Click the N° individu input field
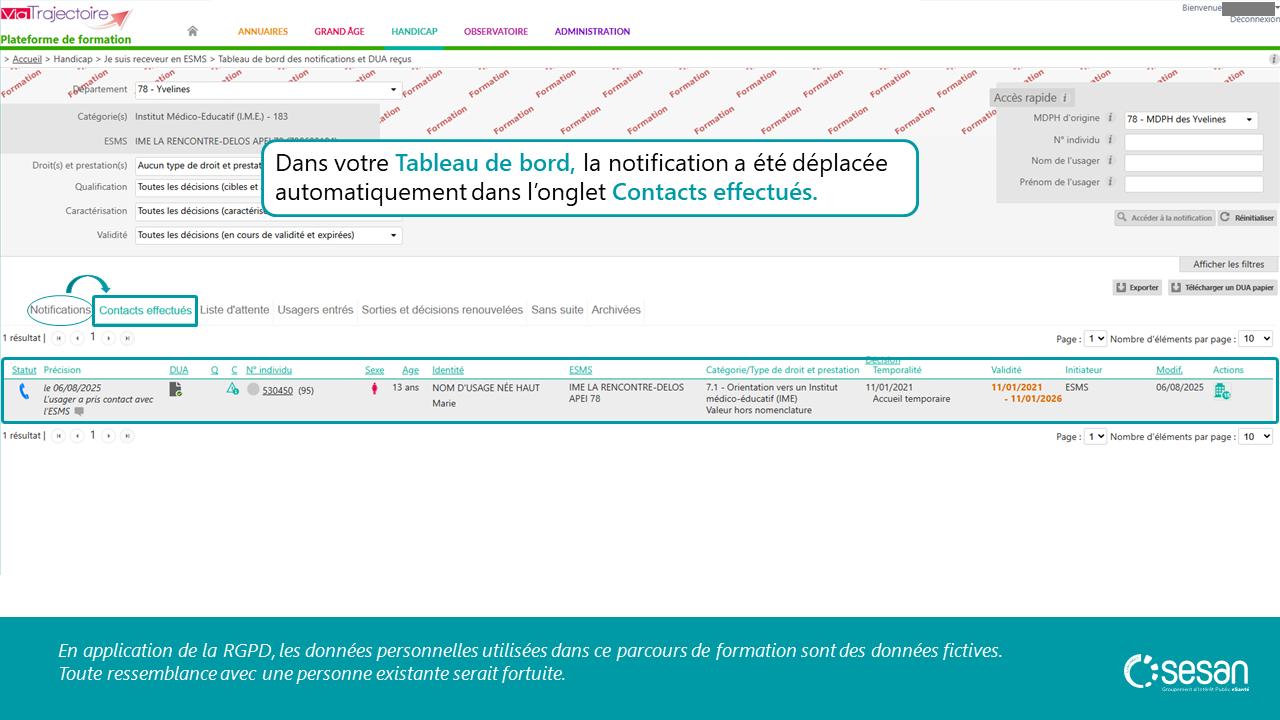Viewport: 1280px width, 720px height. (1193, 142)
